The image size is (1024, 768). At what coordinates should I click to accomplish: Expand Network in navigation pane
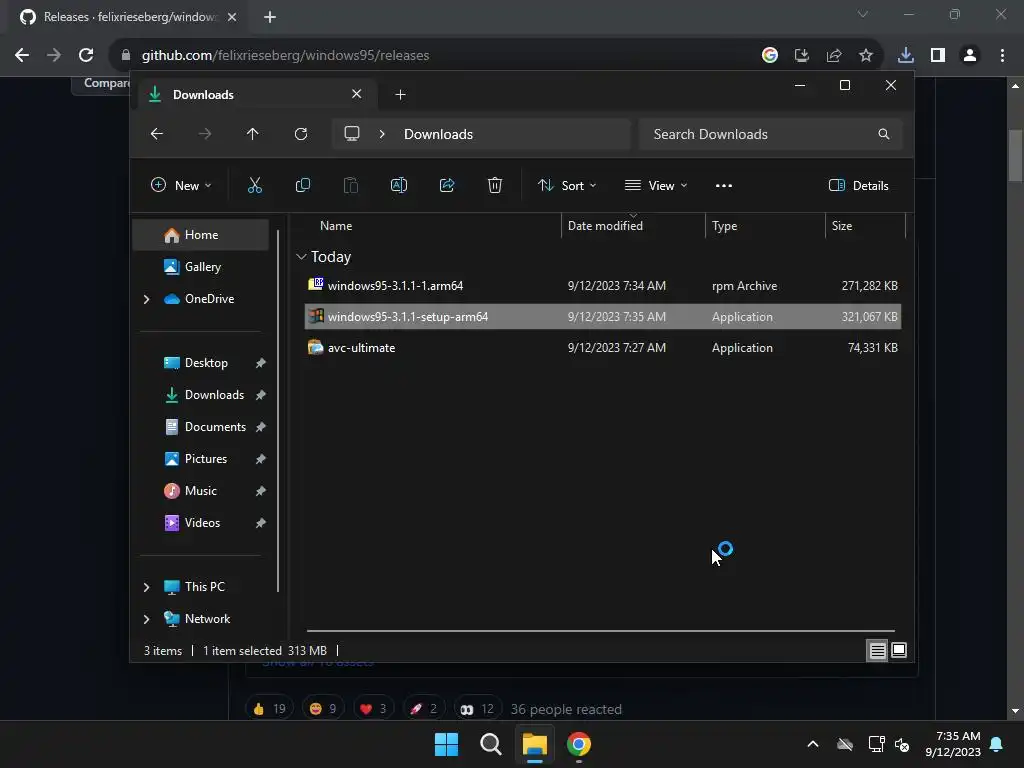point(146,619)
